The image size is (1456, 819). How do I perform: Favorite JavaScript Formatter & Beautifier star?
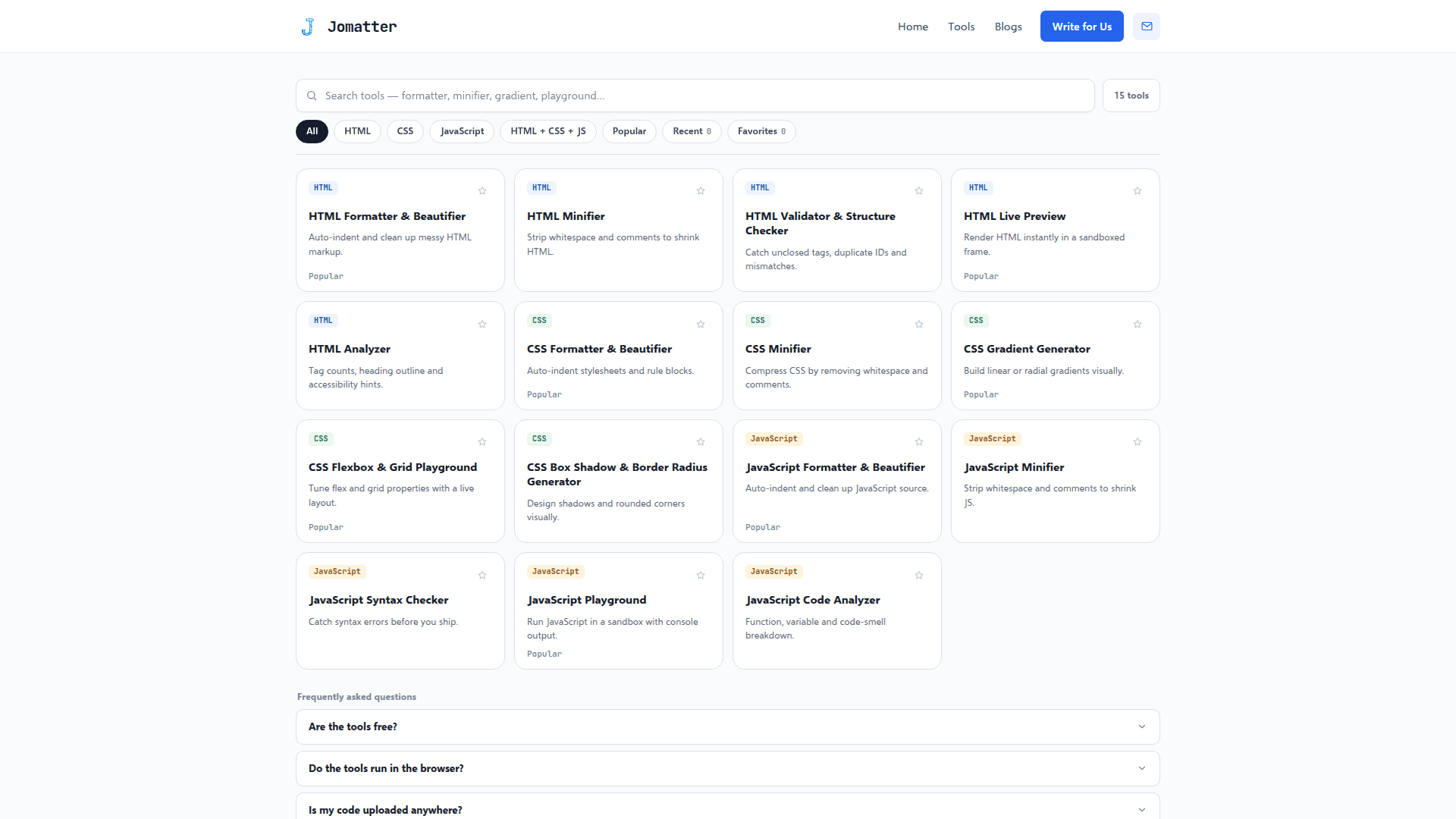click(919, 442)
